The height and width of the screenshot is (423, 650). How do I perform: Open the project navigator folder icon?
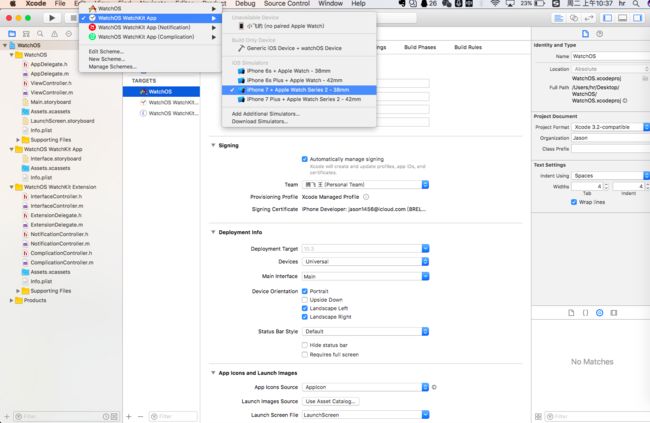[12, 34]
